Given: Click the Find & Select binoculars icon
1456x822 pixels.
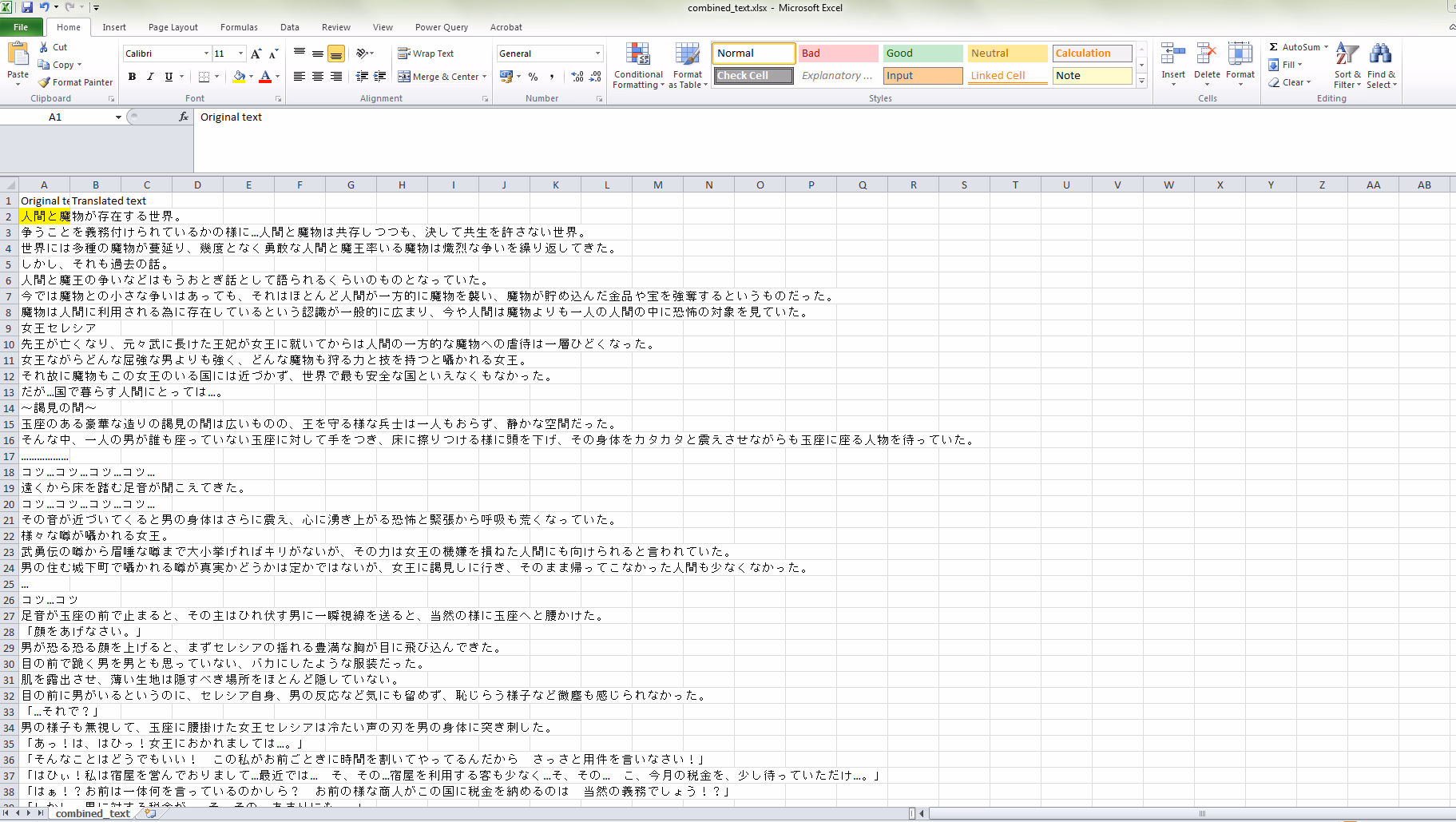Looking at the screenshot, I should [1380, 56].
